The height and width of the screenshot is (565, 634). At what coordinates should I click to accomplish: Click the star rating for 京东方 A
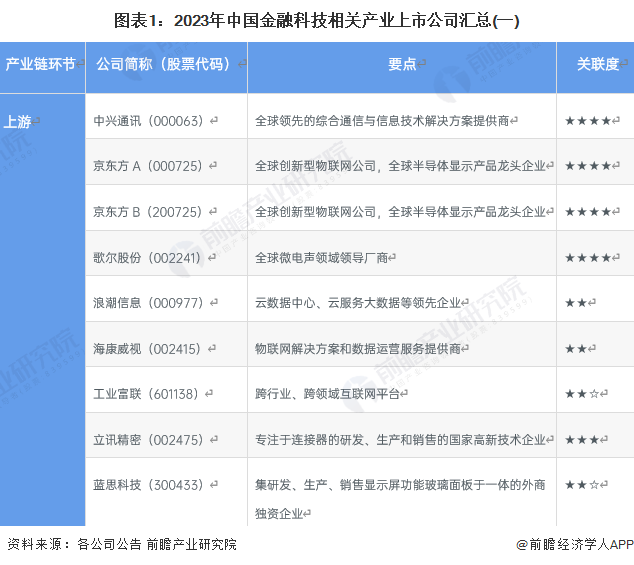(x=588, y=166)
